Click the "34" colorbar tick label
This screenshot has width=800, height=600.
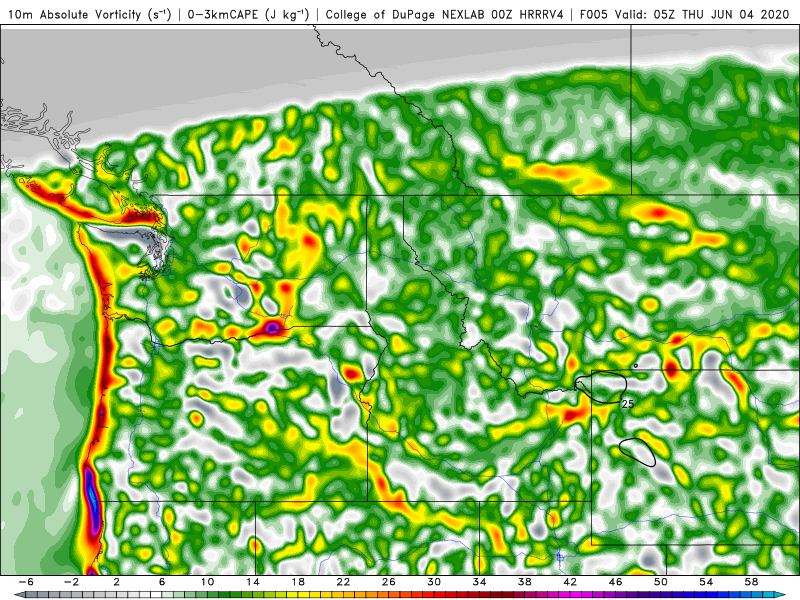(x=480, y=582)
